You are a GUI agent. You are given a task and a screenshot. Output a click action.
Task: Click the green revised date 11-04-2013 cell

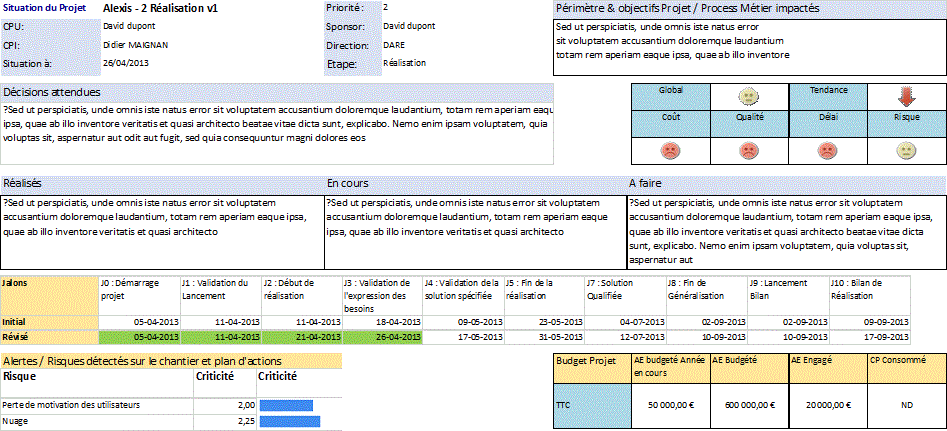(220, 337)
